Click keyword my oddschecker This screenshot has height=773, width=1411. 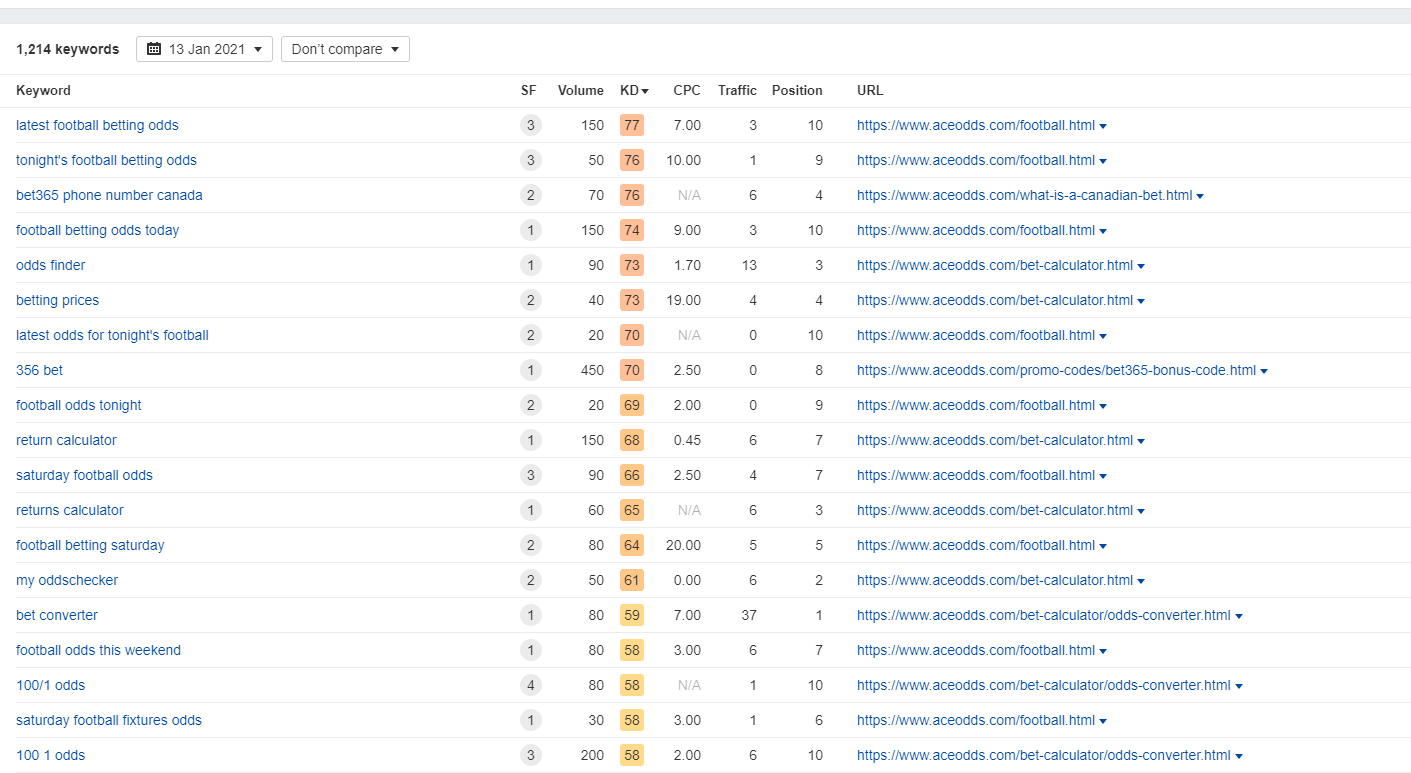click(67, 580)
